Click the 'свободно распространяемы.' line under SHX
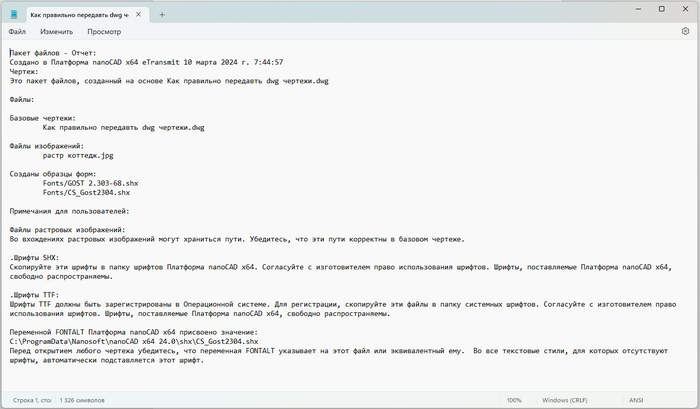The height and width of the screenshot is (409, 700). (x=61, y=276)
